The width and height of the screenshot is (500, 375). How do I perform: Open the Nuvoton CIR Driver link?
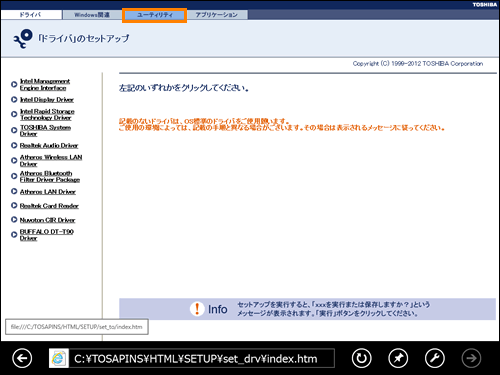pyautogui.click(x=47, y=220)
